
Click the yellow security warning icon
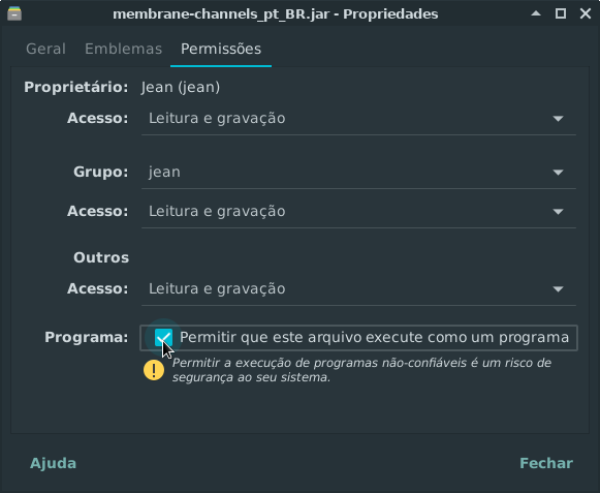point(154,370)
